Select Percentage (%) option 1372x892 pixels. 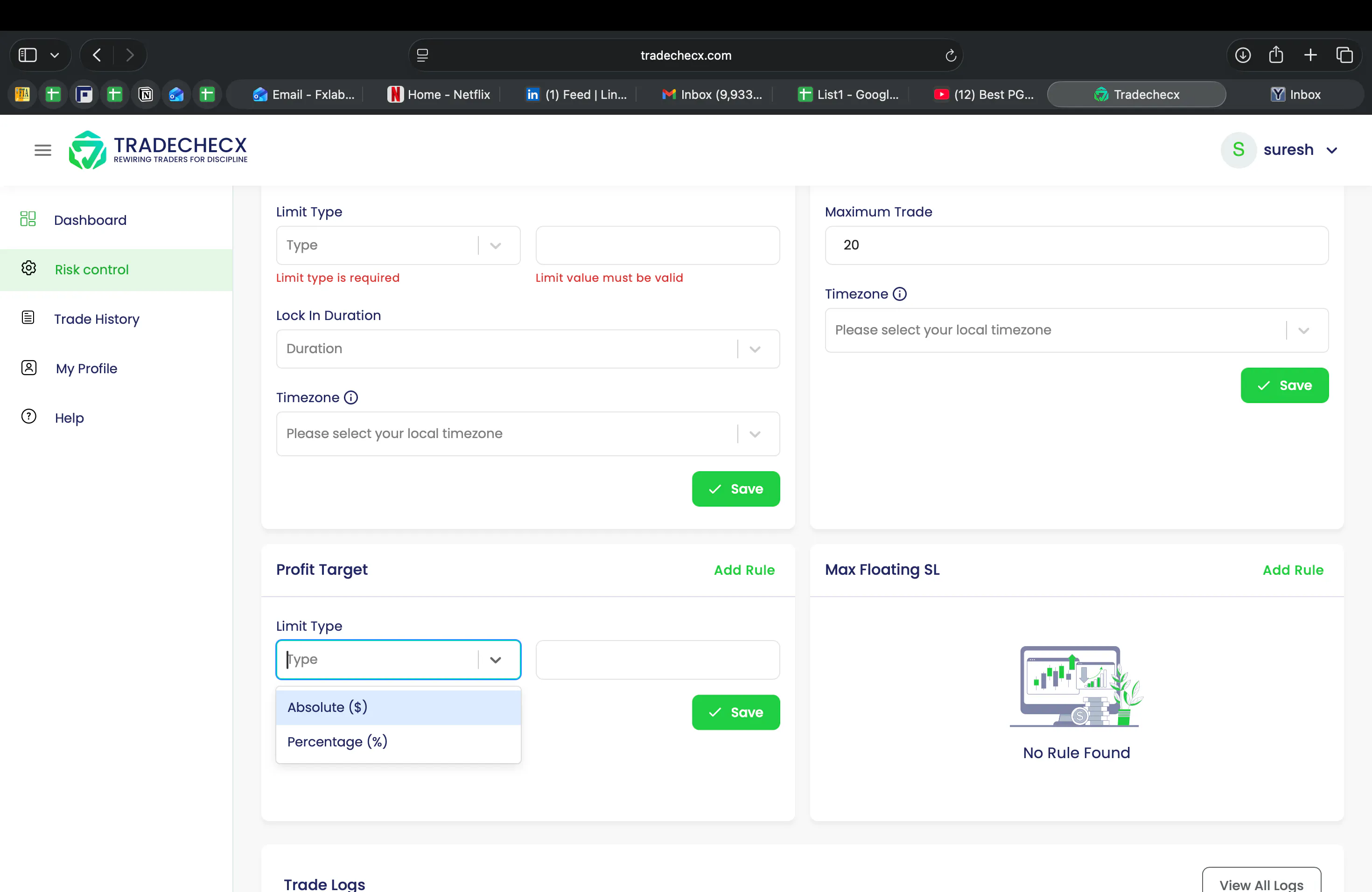pyautogui.click(x=399, y=742)
